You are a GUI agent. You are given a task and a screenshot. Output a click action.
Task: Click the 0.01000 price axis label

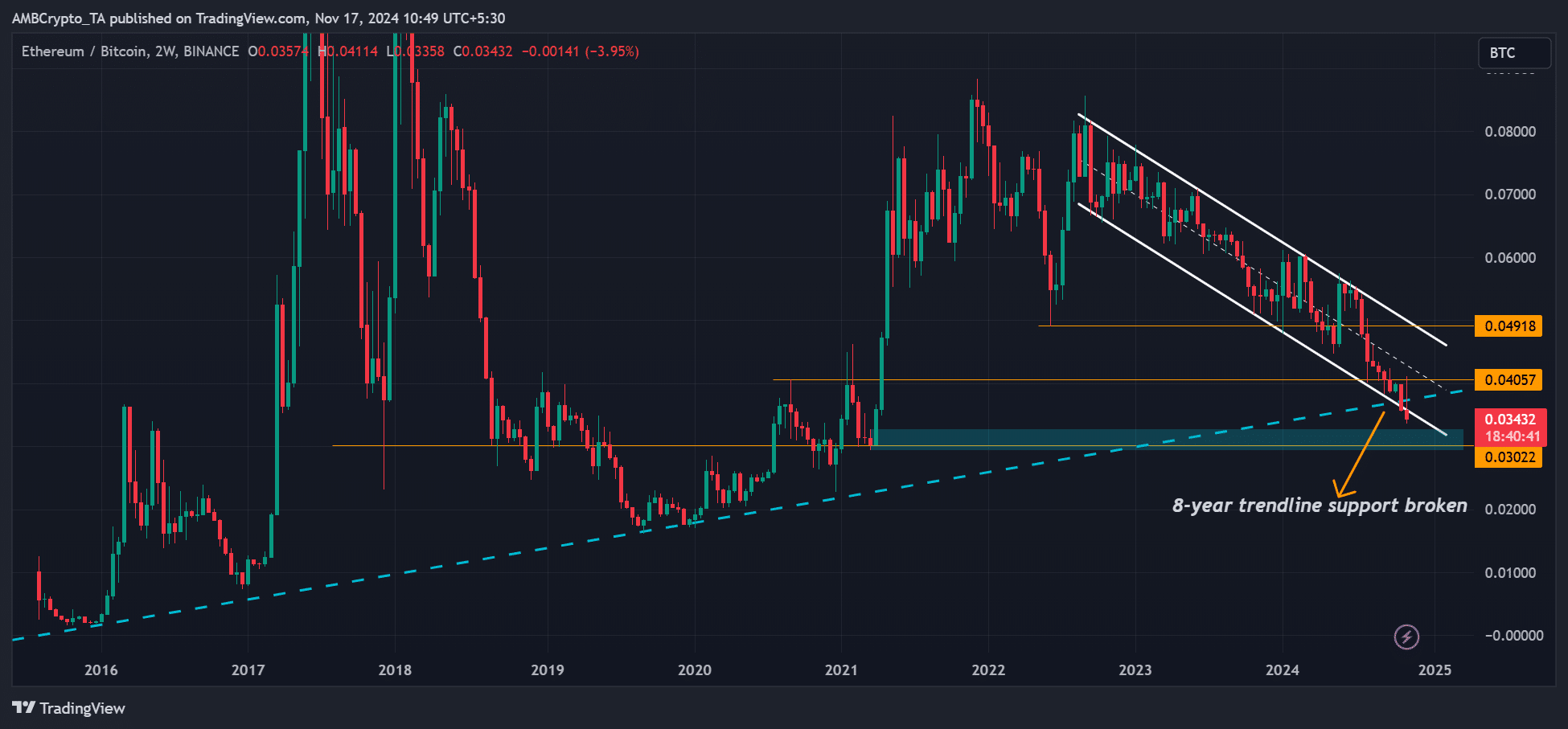click(x=1510, y=573)
